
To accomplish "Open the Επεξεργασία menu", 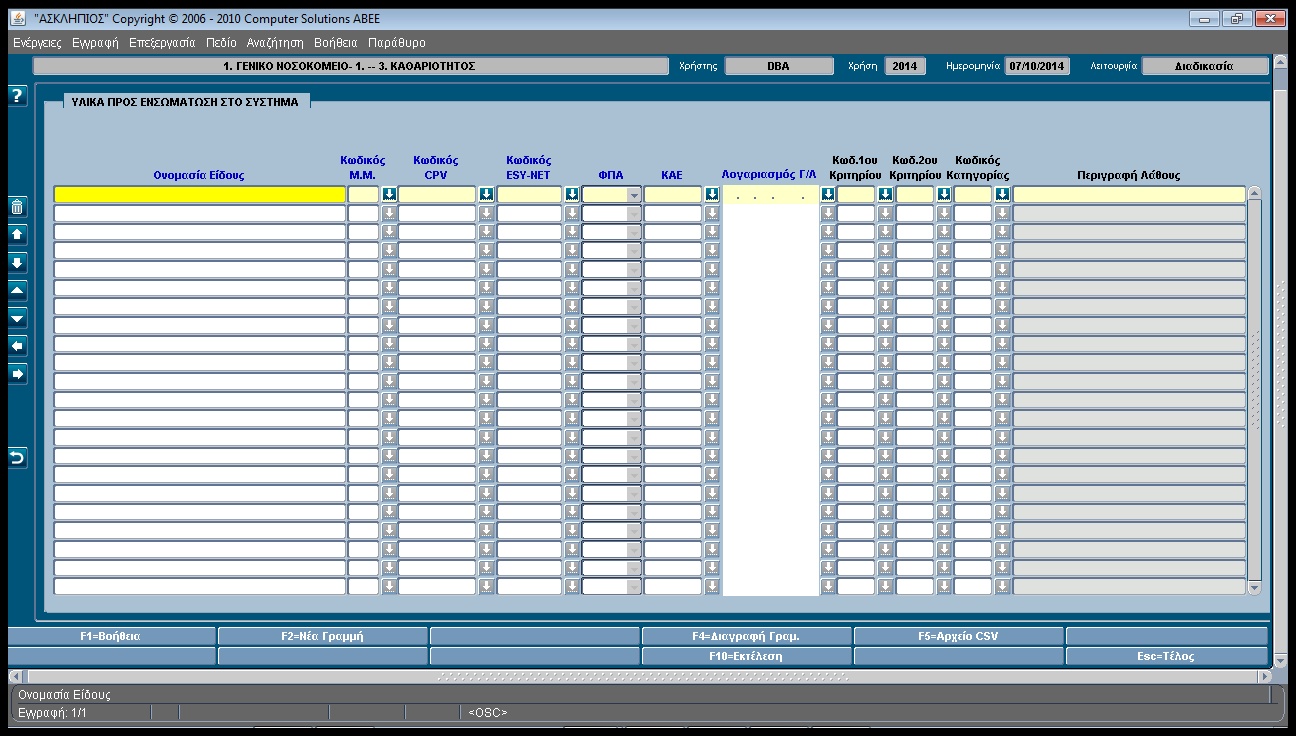I will click(x=162, y=43).
